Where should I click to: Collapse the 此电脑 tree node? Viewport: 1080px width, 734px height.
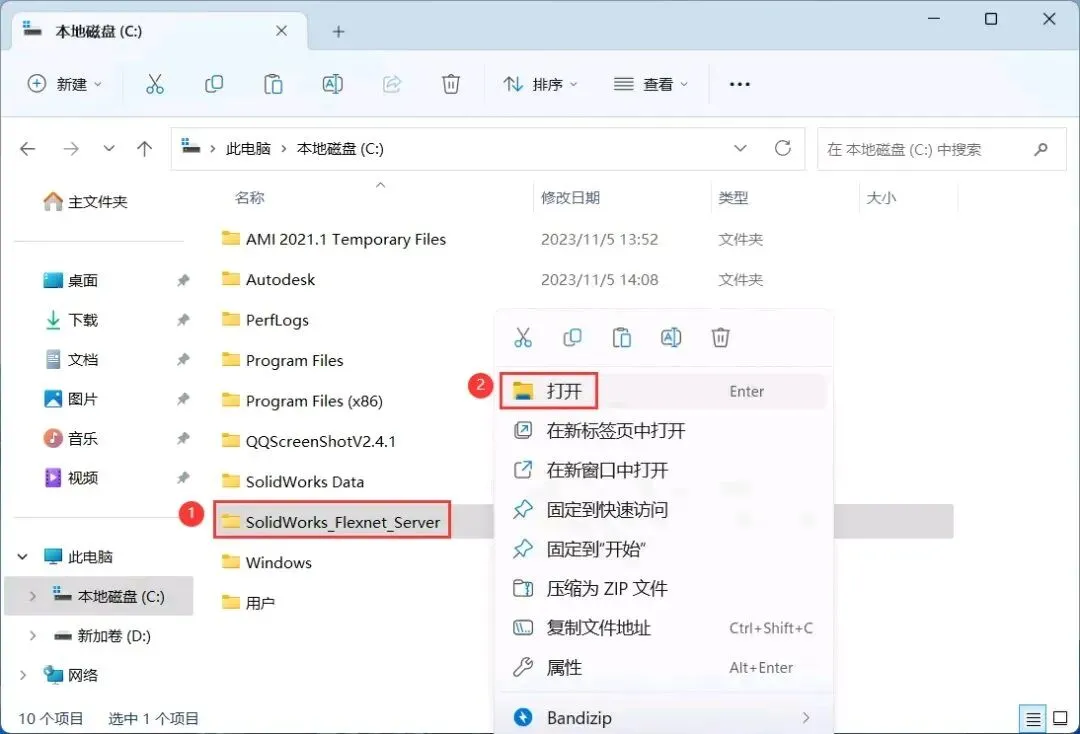point(23,556)
